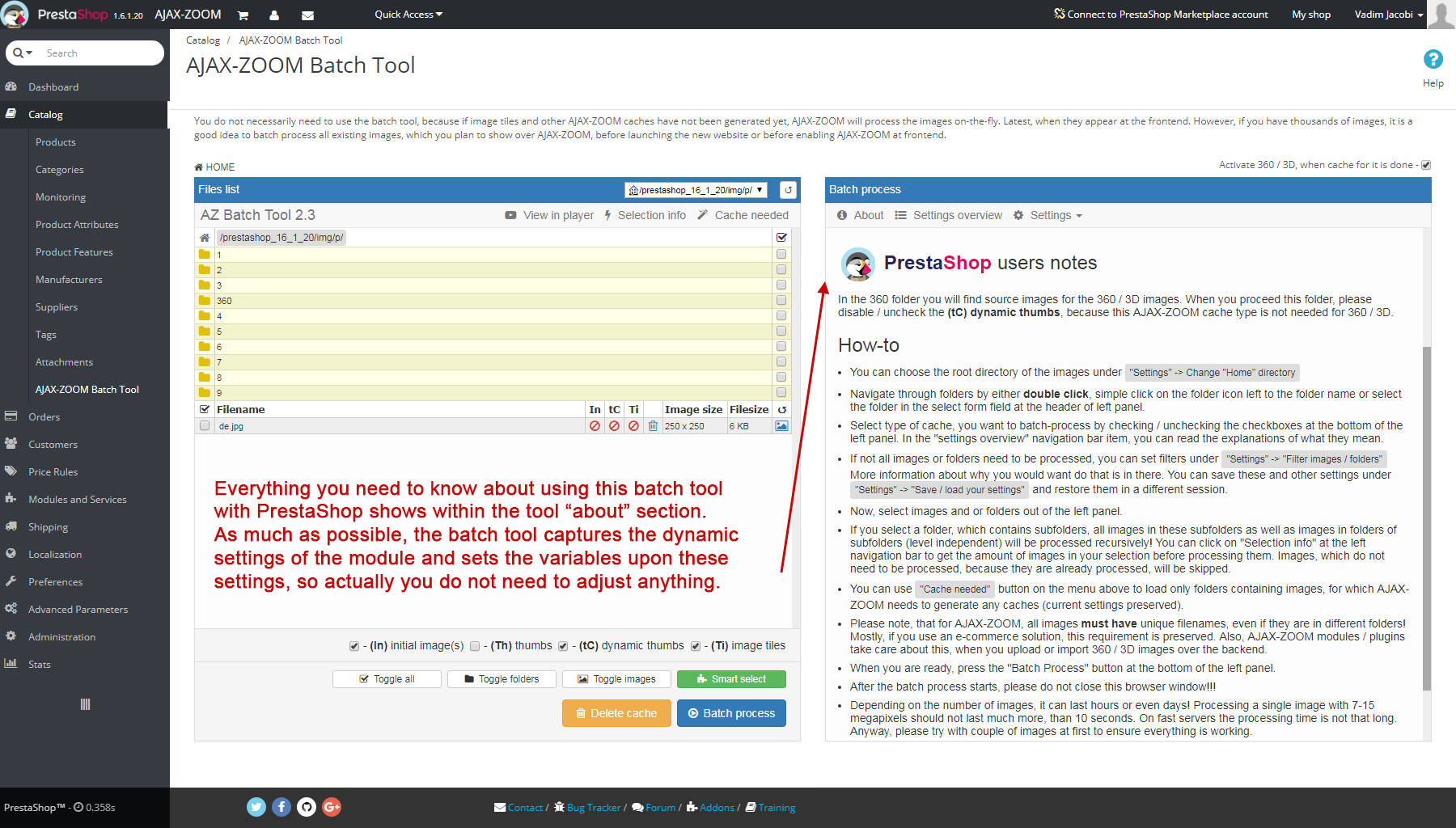Click the blue Help question mark icon
The image size is (1456, 828).
[1433, 60]
